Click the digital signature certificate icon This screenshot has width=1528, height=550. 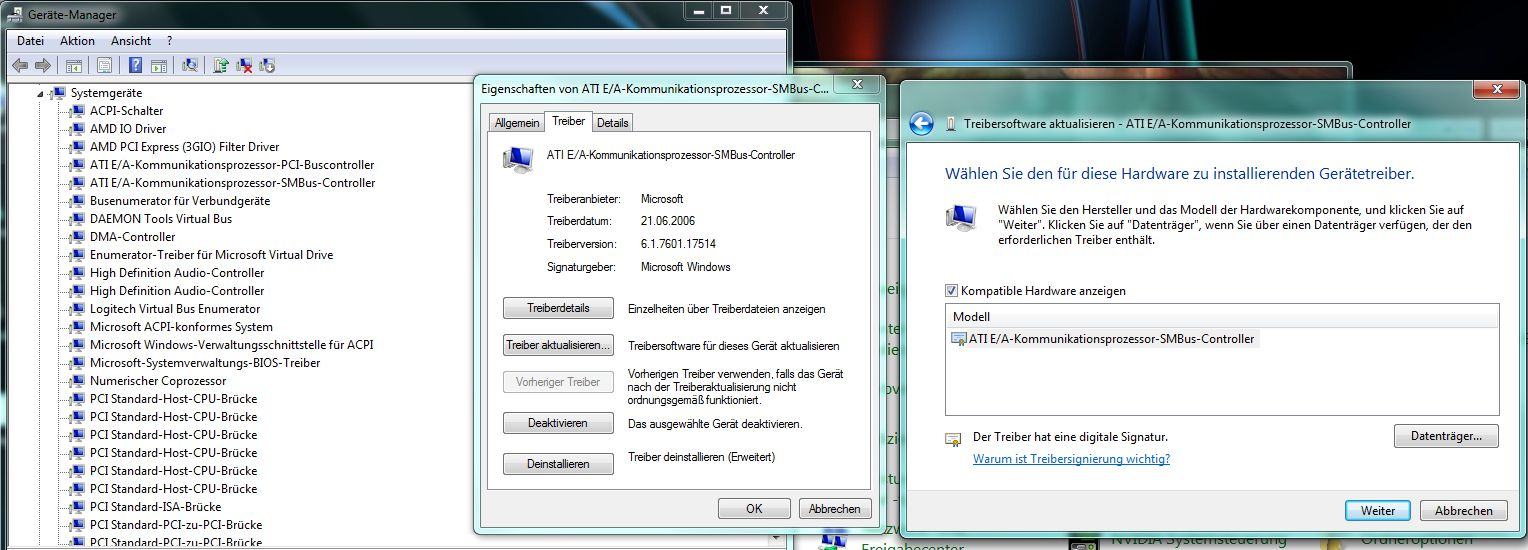click(x=953, y=438)
